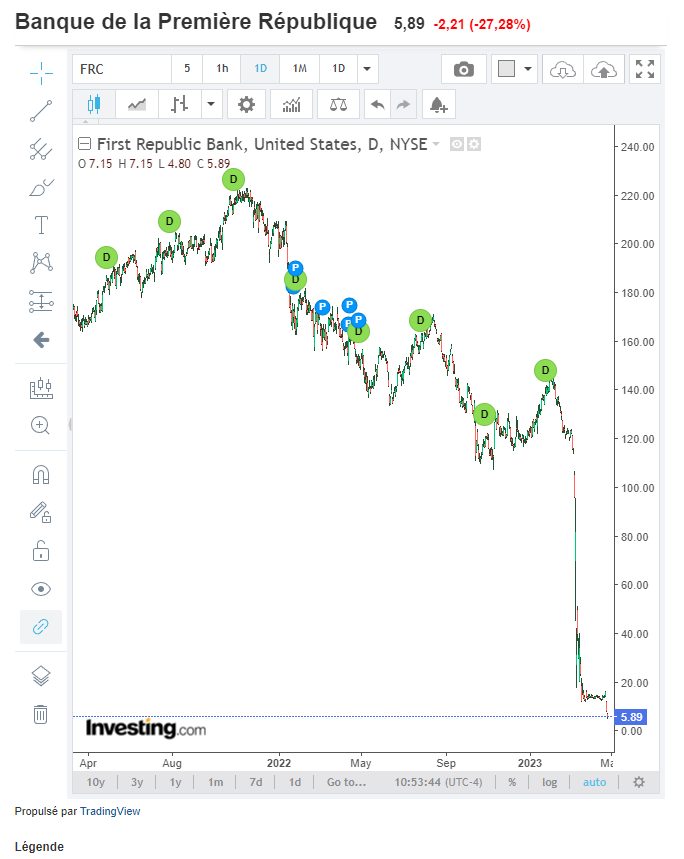The image size is (684, 859).
Task: Select the zoom in tool
Action: tap(41, 426)
